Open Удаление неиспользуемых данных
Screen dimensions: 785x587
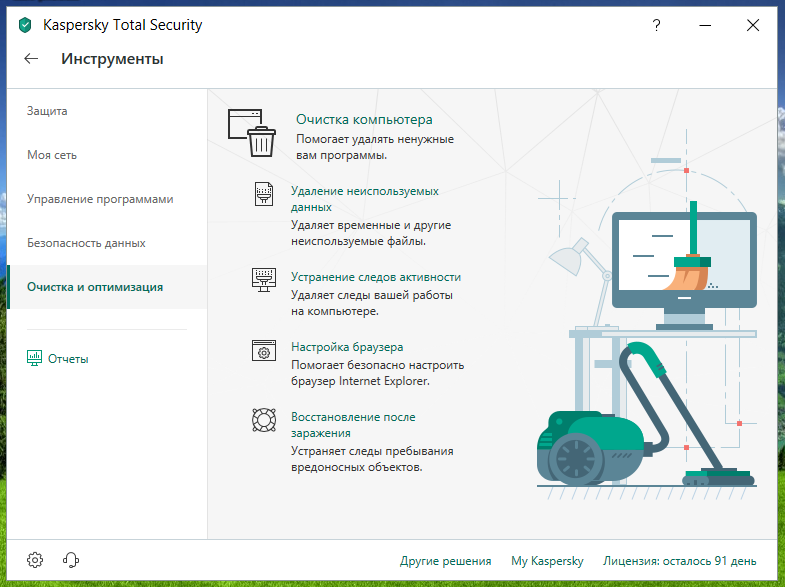[x=364, y=199]
